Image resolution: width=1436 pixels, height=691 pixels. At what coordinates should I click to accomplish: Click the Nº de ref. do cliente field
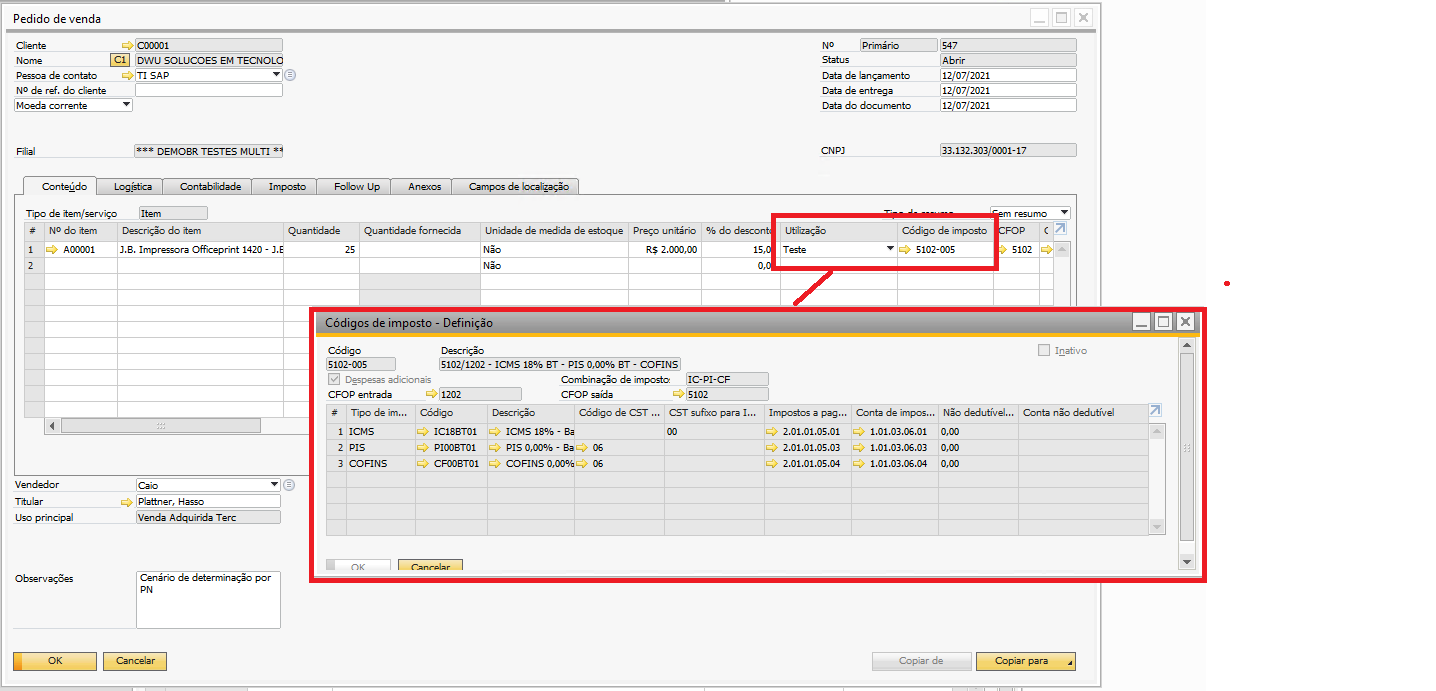click(x=208, y=90)
